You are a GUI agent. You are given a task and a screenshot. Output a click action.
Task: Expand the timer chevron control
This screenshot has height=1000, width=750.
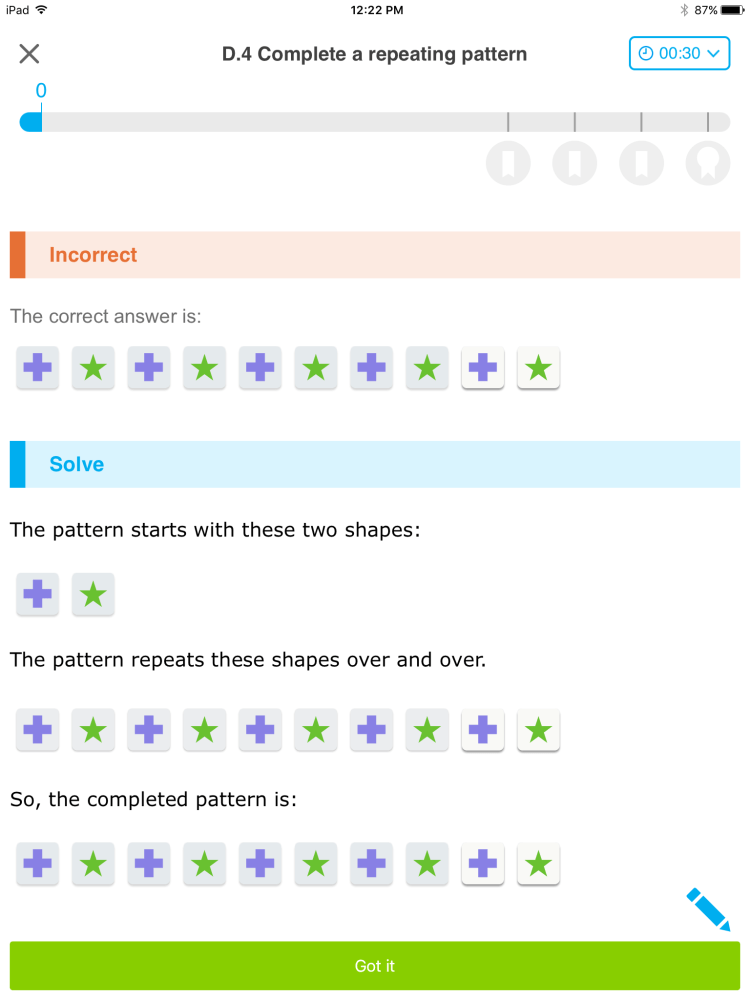pos(712,54)
